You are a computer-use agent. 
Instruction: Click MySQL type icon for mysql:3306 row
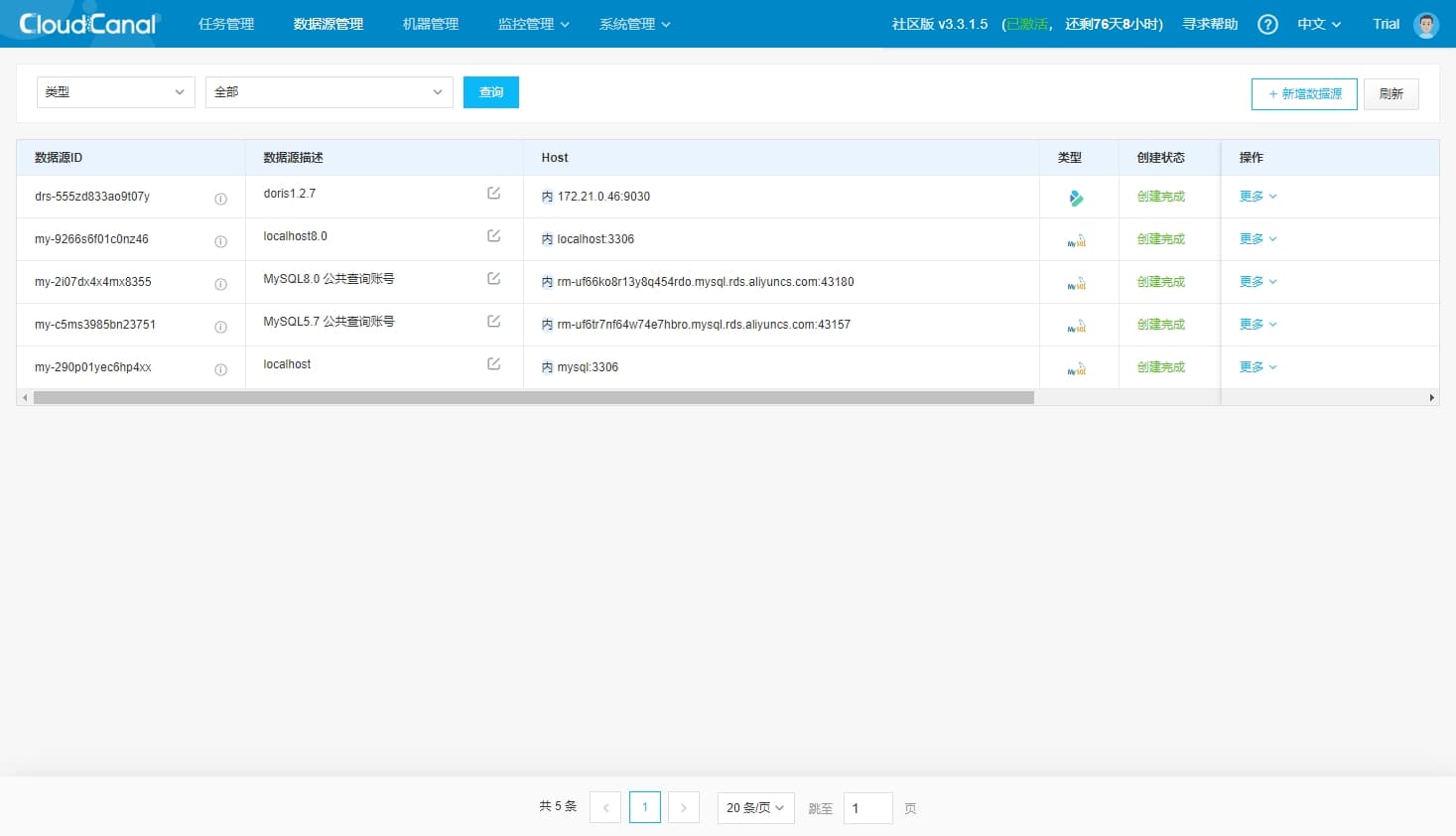coord(1077,368)
